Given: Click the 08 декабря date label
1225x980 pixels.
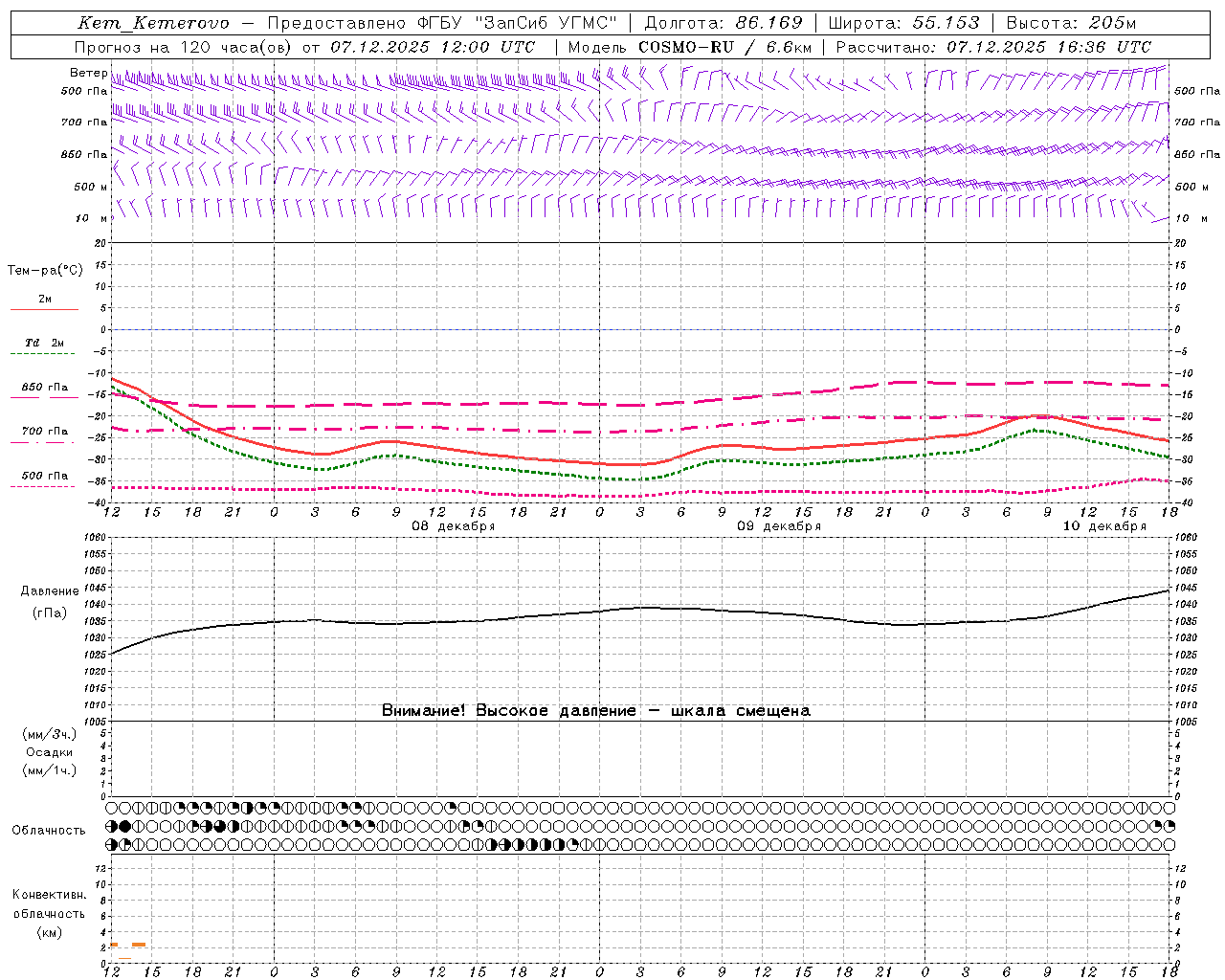Looking at the screenshot, I should pyautogui.click(x=454, y=526).
